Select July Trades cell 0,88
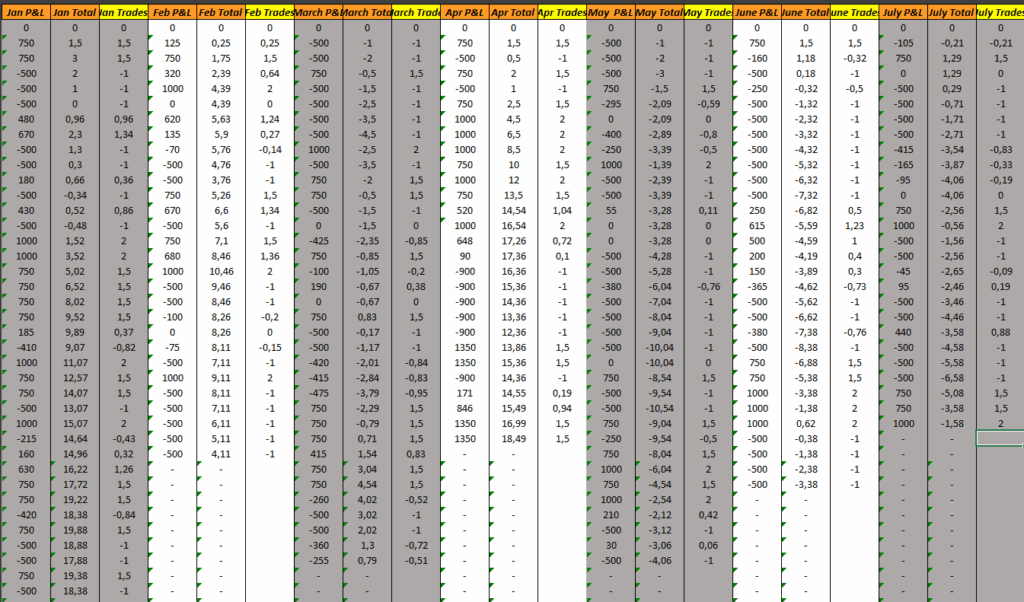 pyautogui.click(x=1000, y=332)
